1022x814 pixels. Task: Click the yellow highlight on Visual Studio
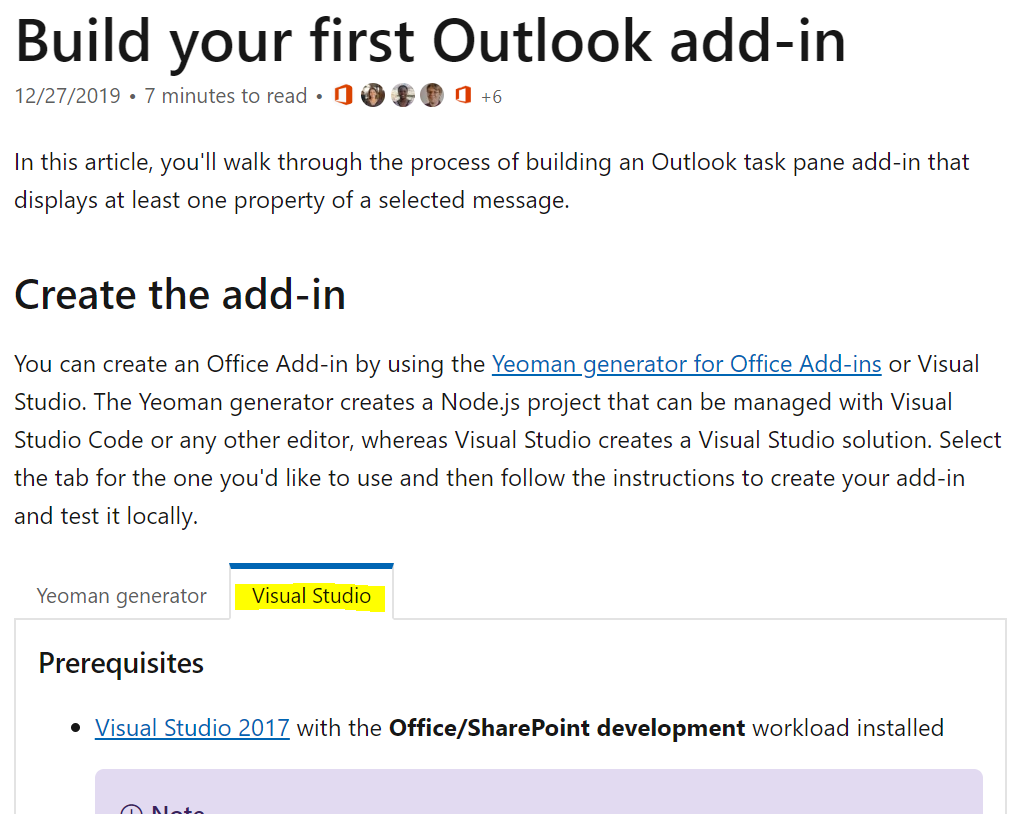[x=311, y=595]
